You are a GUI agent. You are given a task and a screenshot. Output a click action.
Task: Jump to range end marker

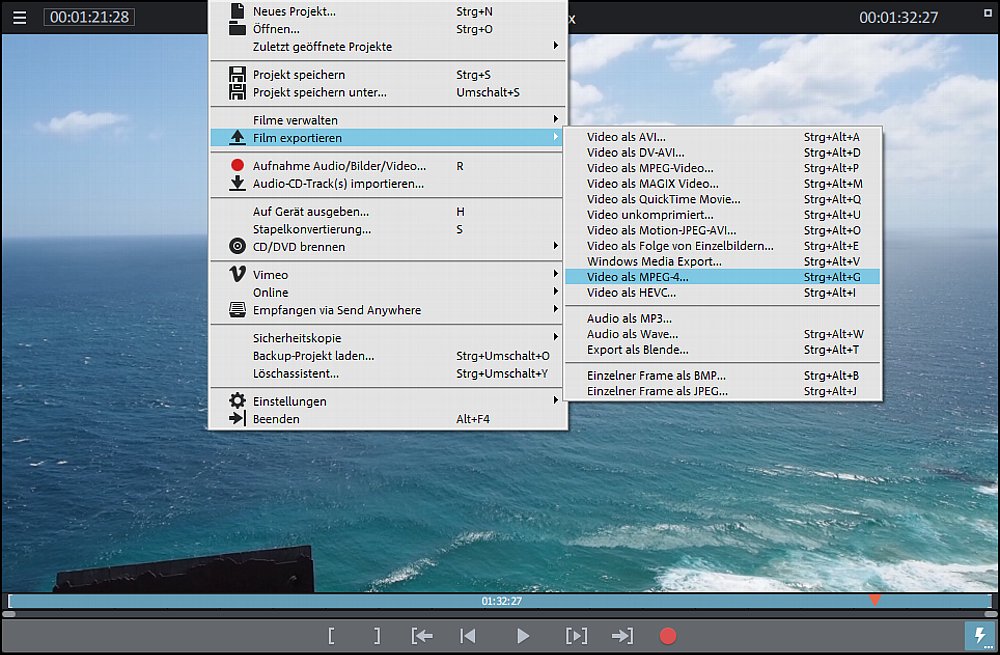pyautogui.click(x=622, y=636)
